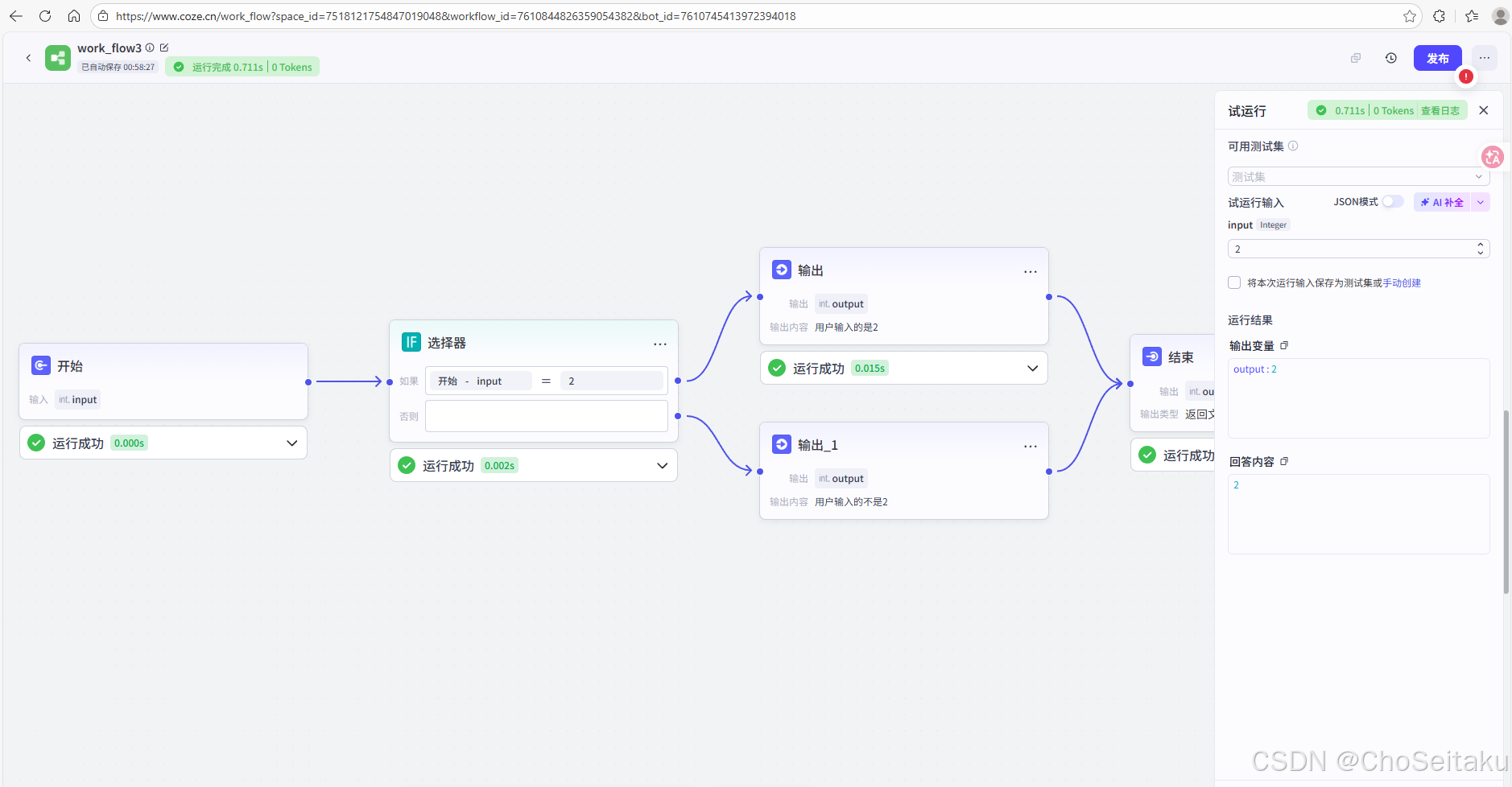Click the output:2 result text
The image size is (1512, 787).
(x=1255, y=369)
